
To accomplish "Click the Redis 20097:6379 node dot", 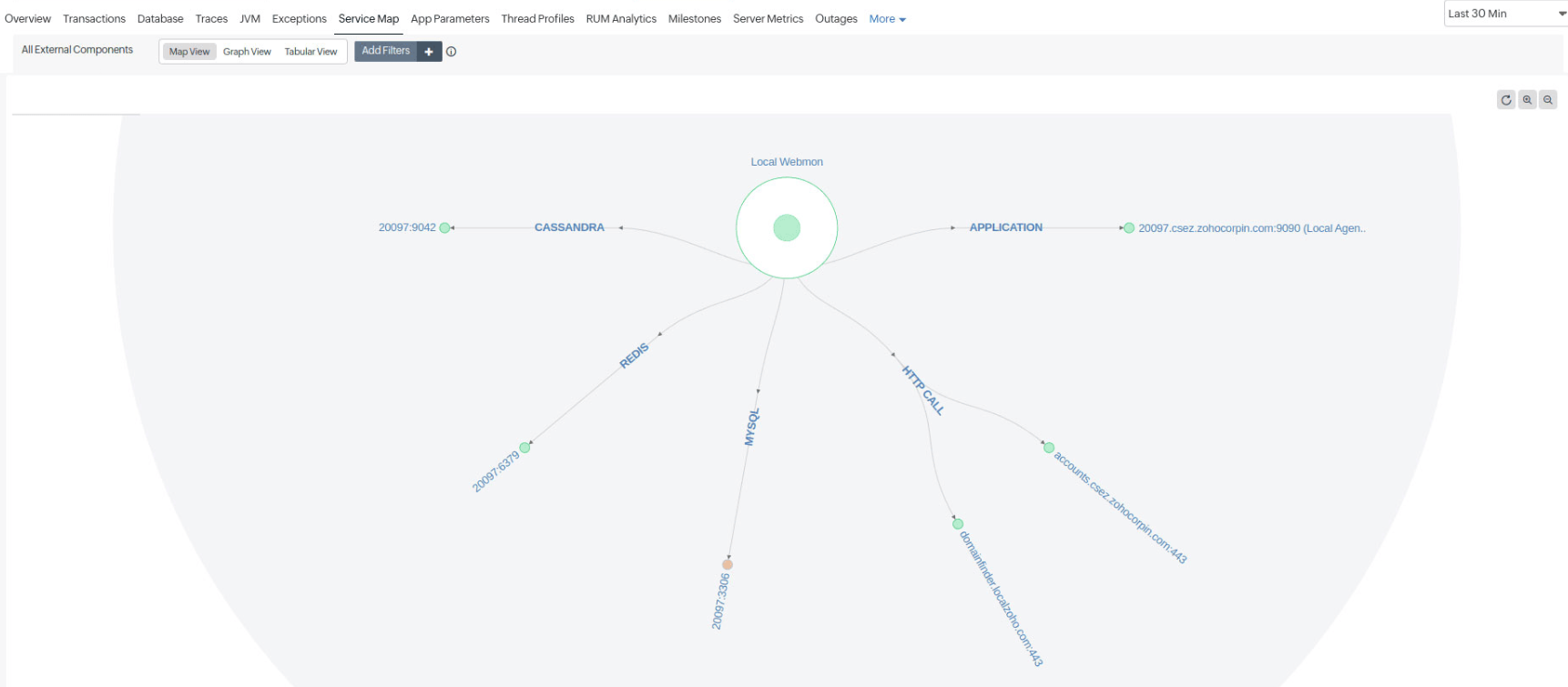I will 524,448.
